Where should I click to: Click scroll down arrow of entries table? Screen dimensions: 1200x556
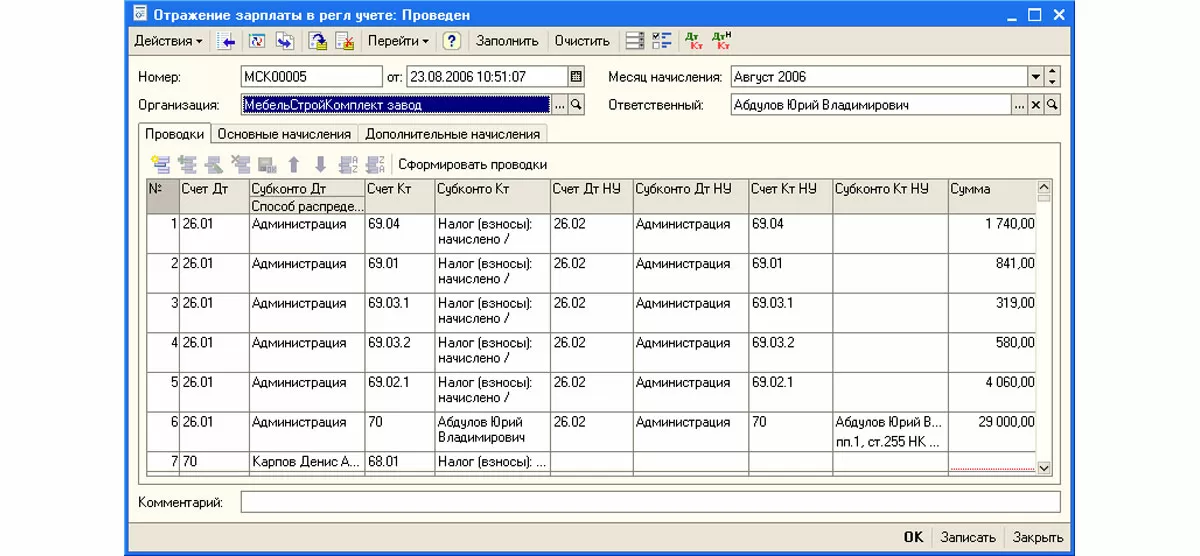[x=1044, y=467]
